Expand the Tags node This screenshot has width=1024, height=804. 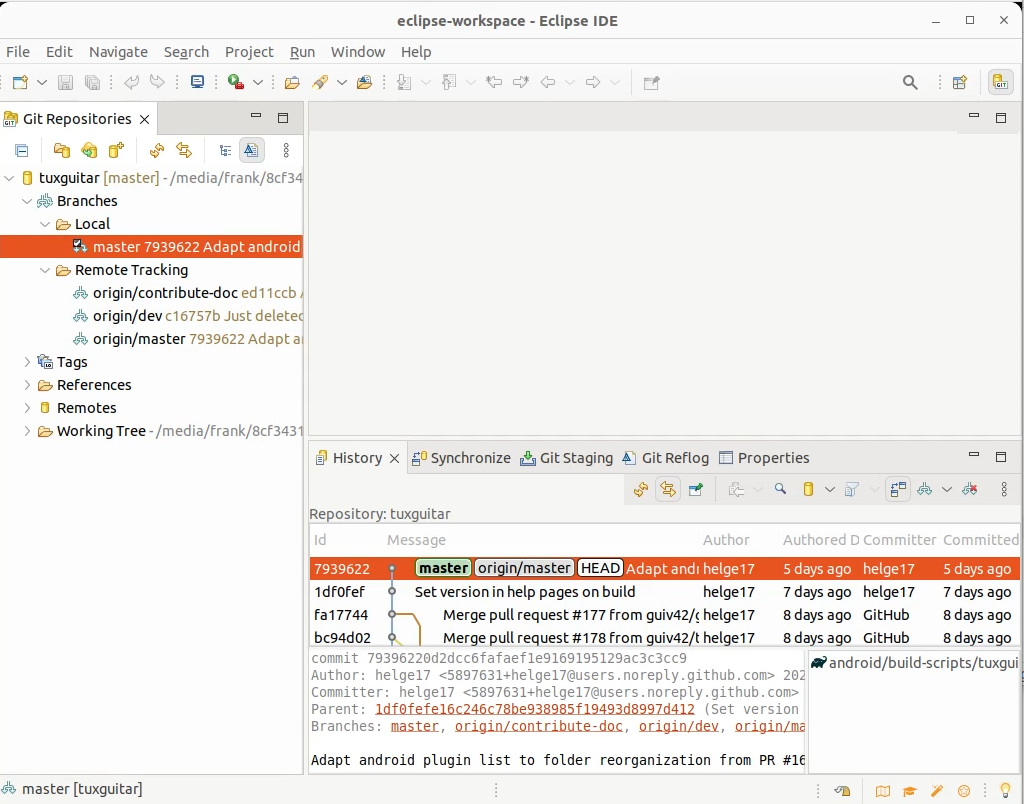(x=26, y=362)
